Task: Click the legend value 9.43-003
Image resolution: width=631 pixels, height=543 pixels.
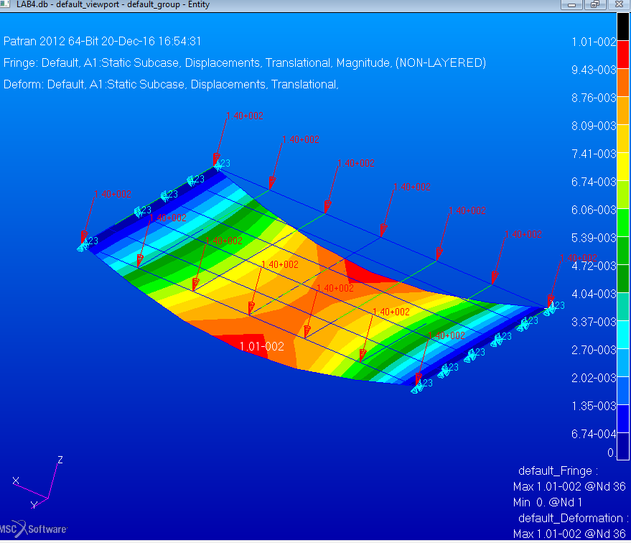Action: tap(594, 70)
